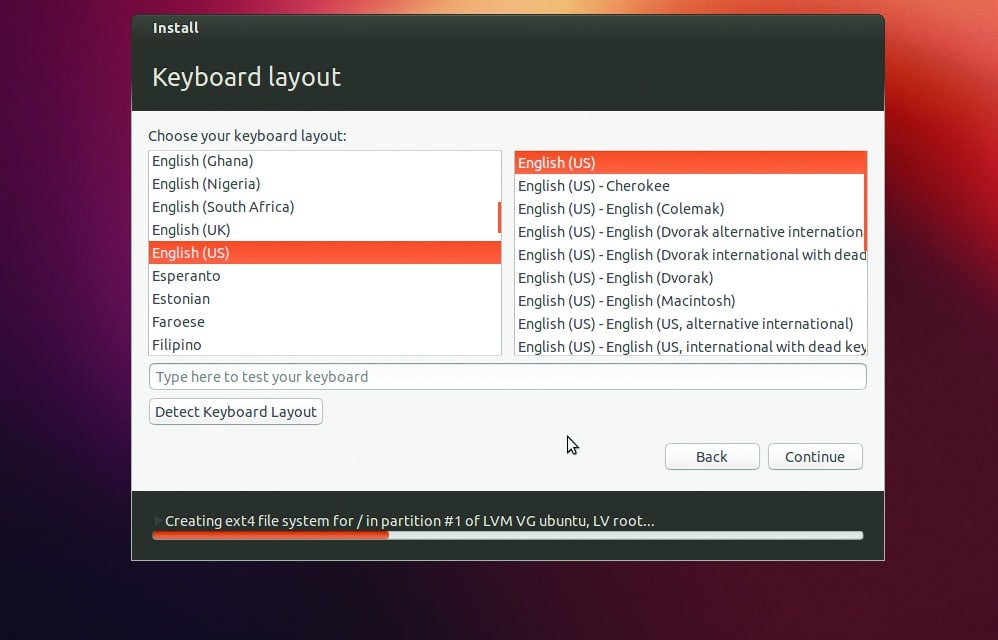The image size is (998, 640).
Task: Select English (US) - Cherokee variant
Action: (594, 186)
